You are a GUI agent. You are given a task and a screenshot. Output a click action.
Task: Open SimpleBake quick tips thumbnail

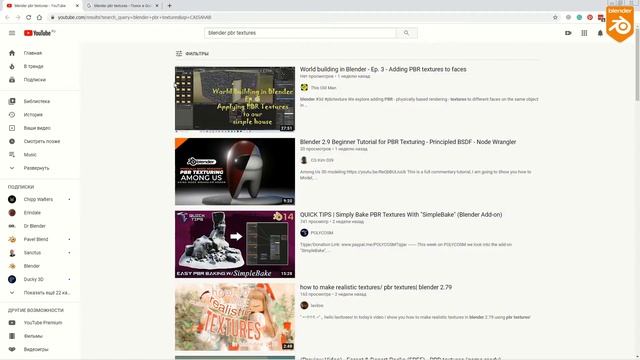coord(235,244)
